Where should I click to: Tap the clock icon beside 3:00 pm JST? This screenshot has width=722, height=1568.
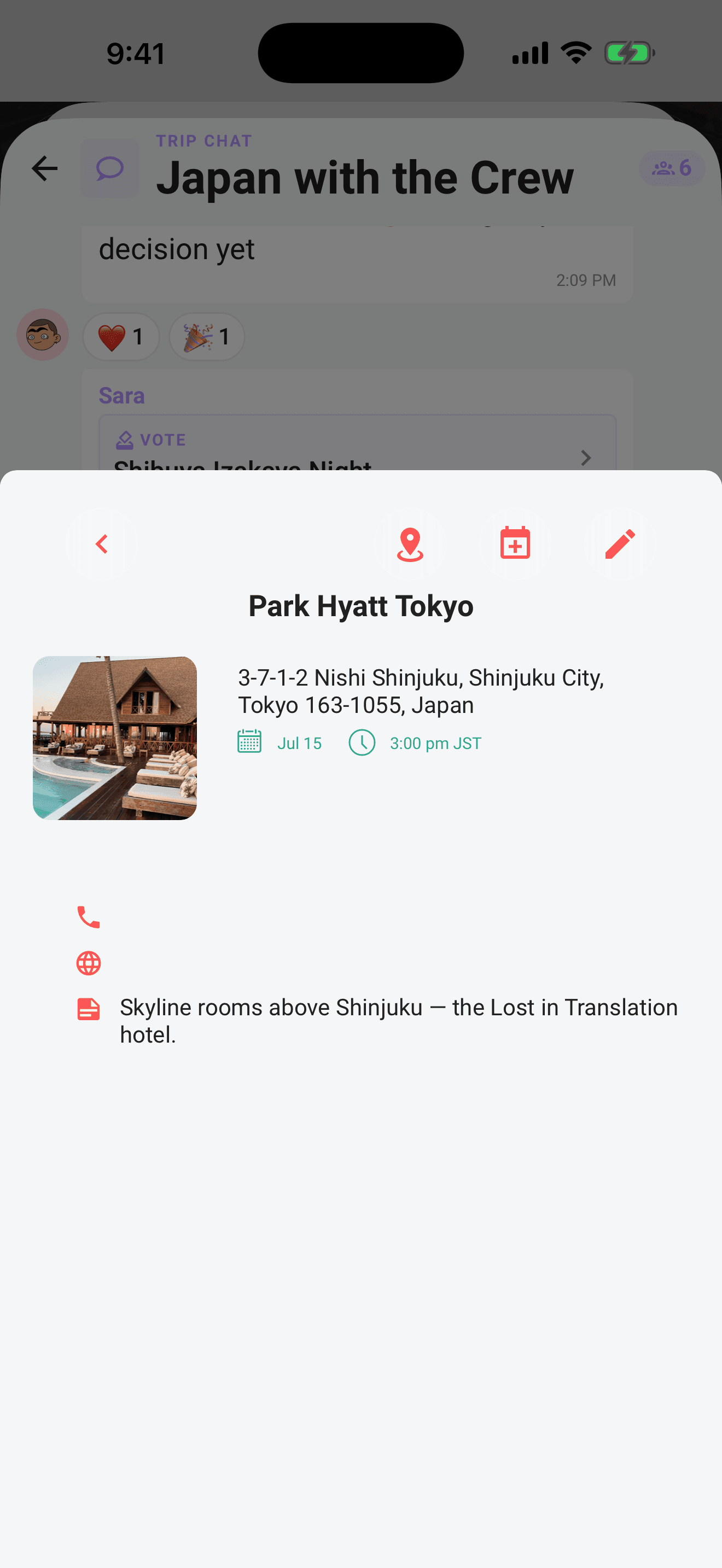click(362, 742)
